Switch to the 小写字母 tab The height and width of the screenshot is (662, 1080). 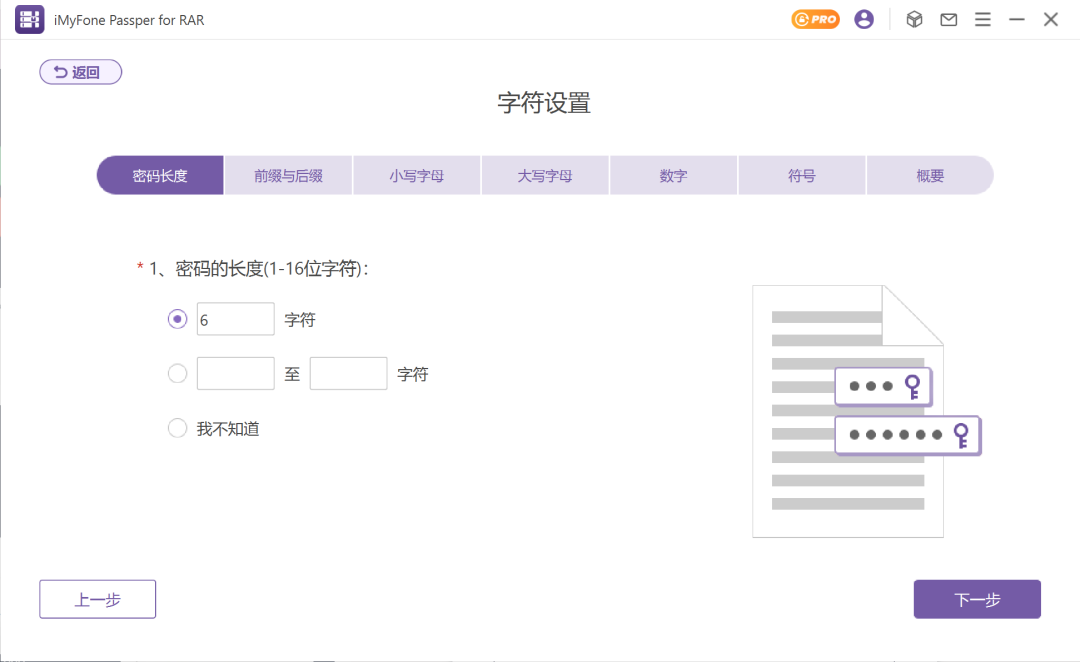[416, 175]
